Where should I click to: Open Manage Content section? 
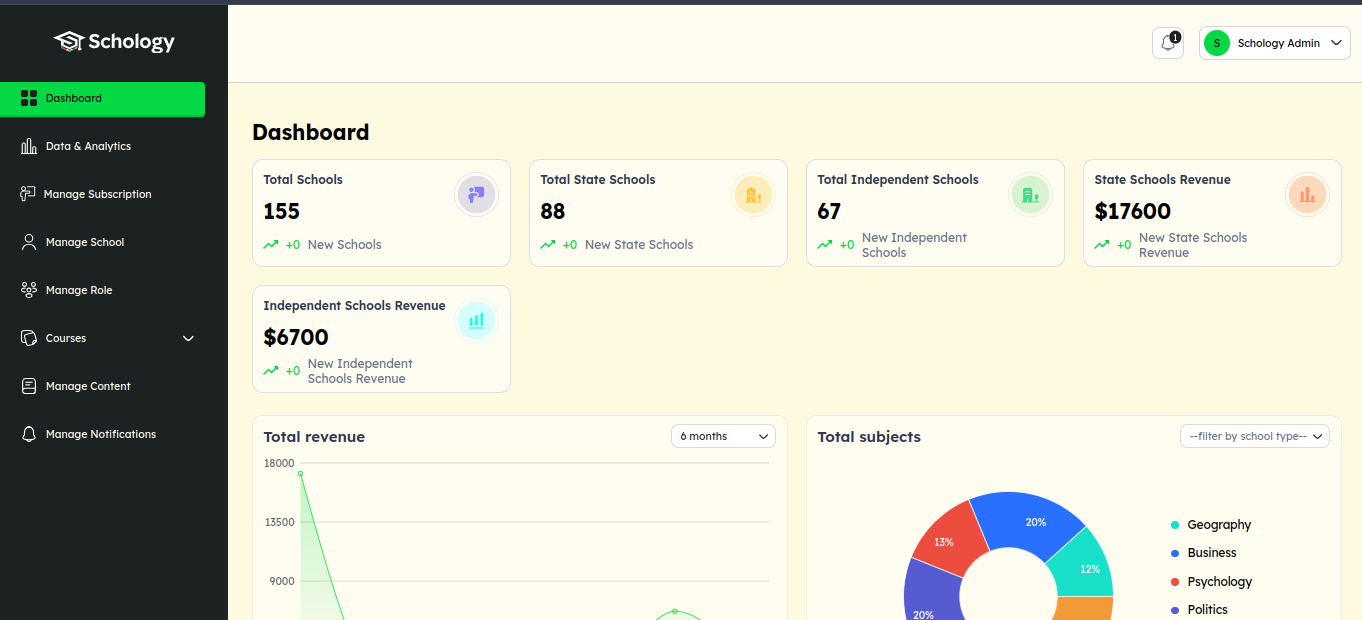pyautogui.click(x=88, y=386)
